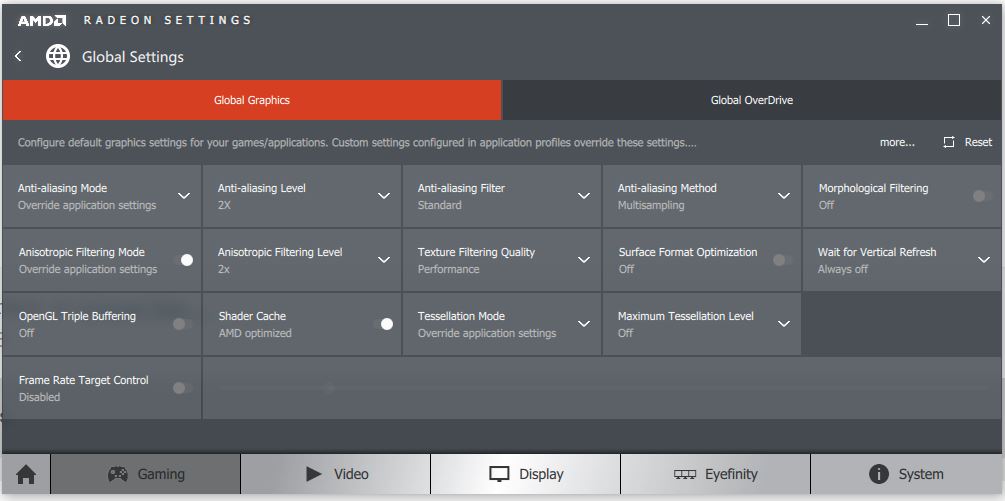Disable the Shader Cache toggle
Screen dimensions: 1005x501
click(383, 324)
